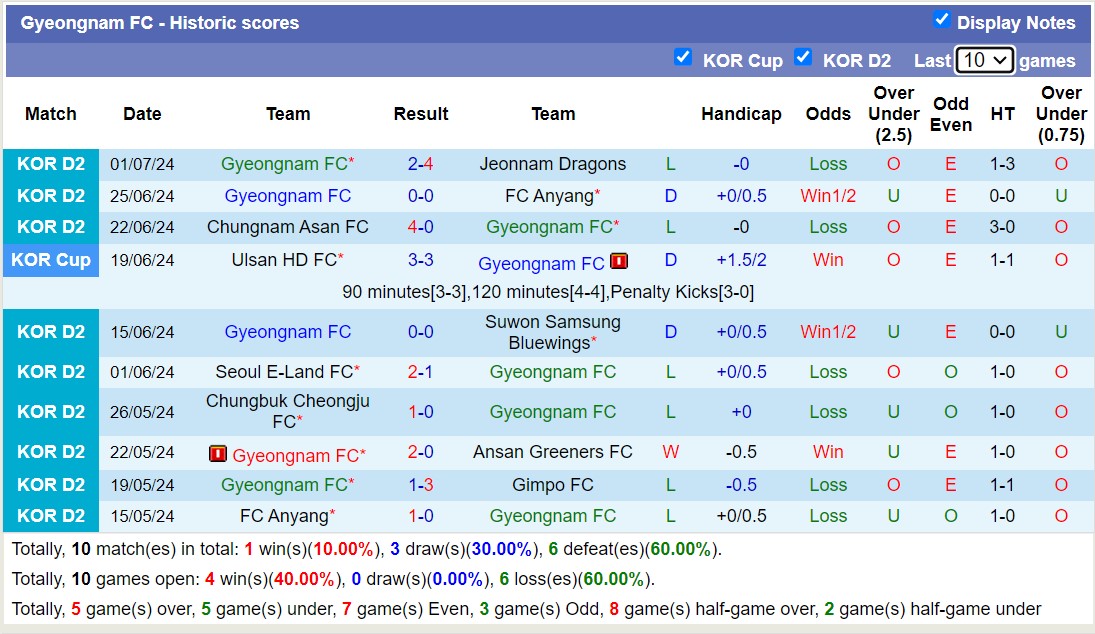
Task: Disable the KOR Cup filter checkbox
Action: (x=684, y=58)
